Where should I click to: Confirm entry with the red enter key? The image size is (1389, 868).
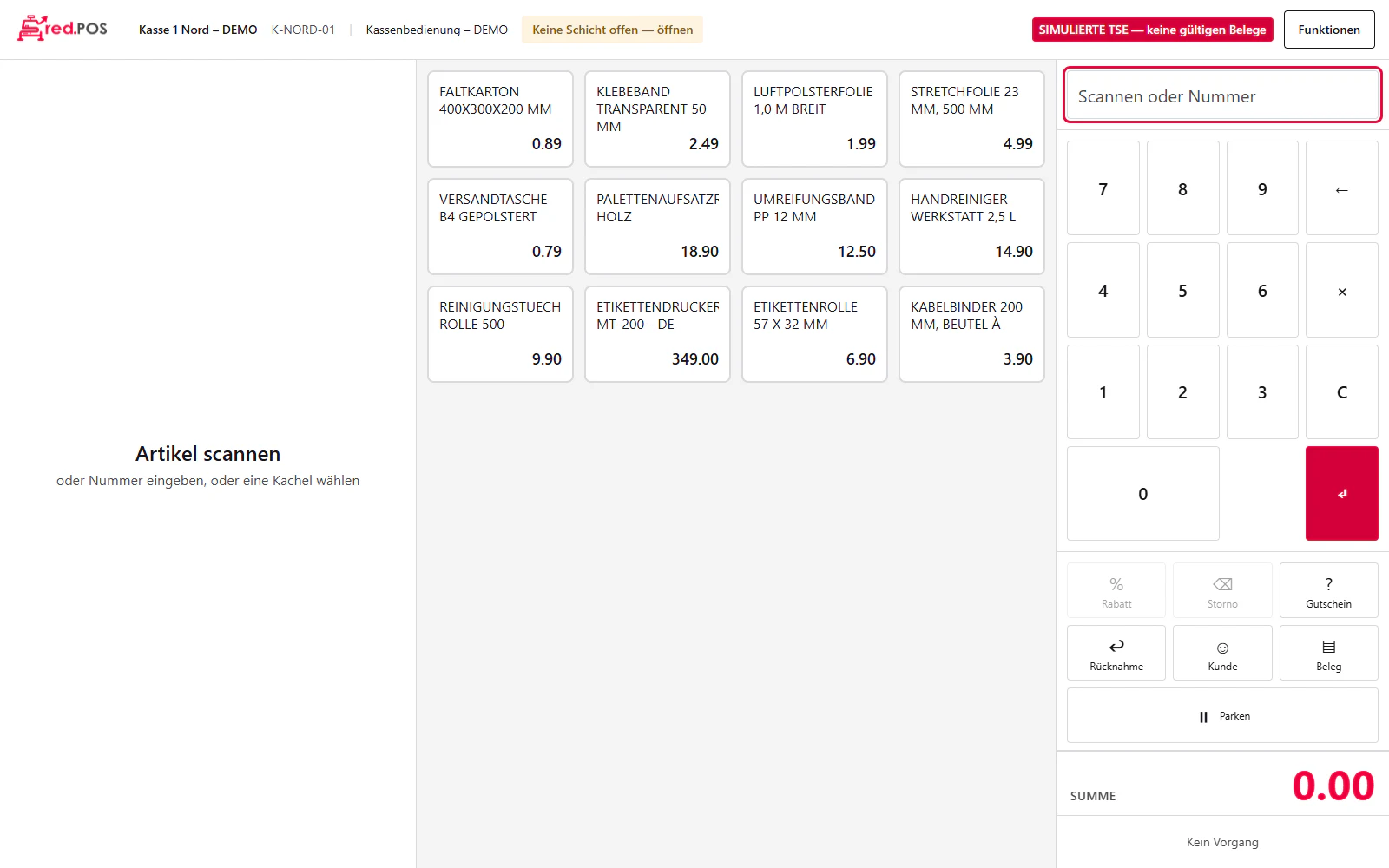point(1342,493)
